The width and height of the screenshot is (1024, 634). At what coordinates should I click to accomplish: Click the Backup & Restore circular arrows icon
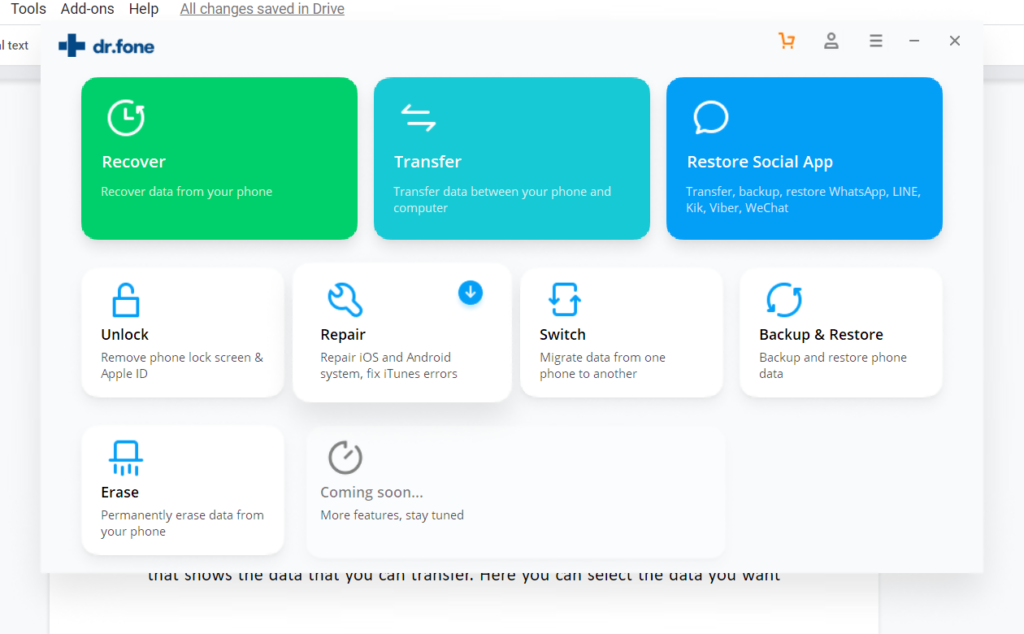[x=784, y=300]
